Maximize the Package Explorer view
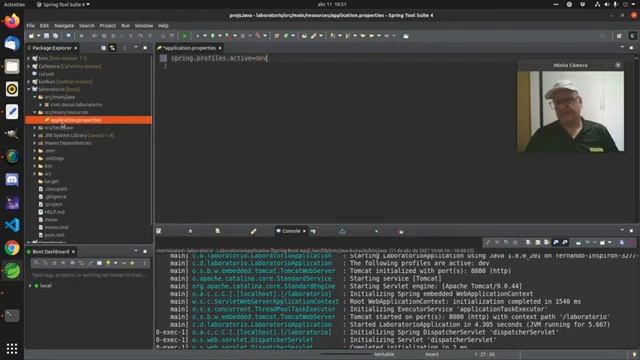The width and height of the screenshot is (640, 360). 145,48
